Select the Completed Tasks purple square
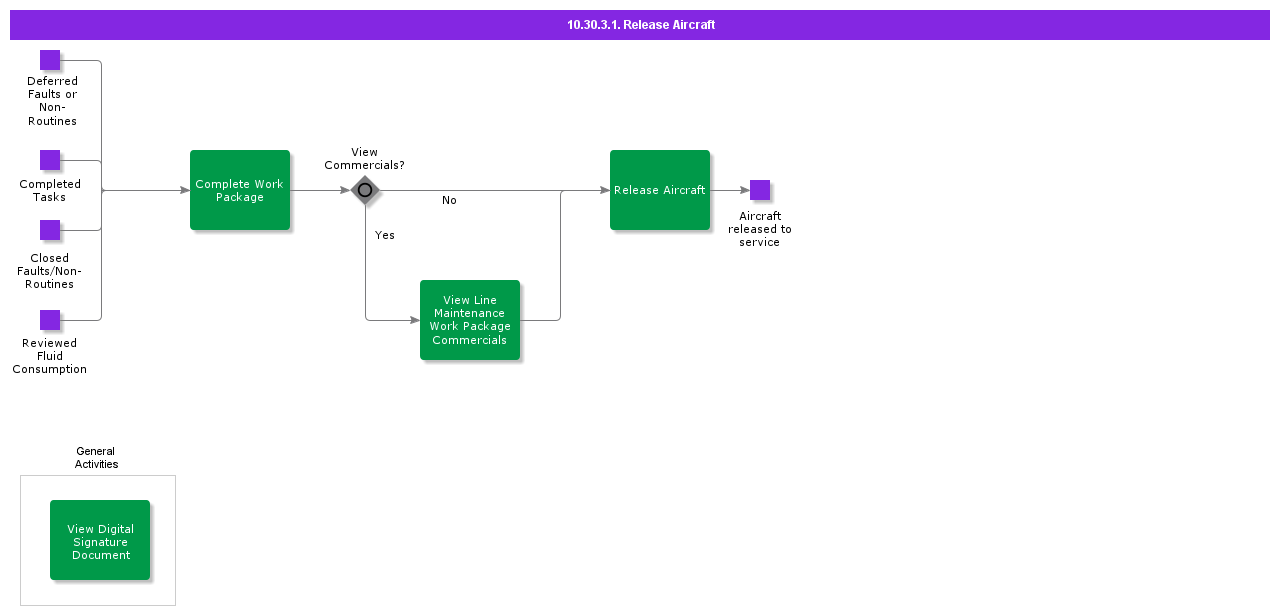This screenshot has width=1280, height=615. 50,160
